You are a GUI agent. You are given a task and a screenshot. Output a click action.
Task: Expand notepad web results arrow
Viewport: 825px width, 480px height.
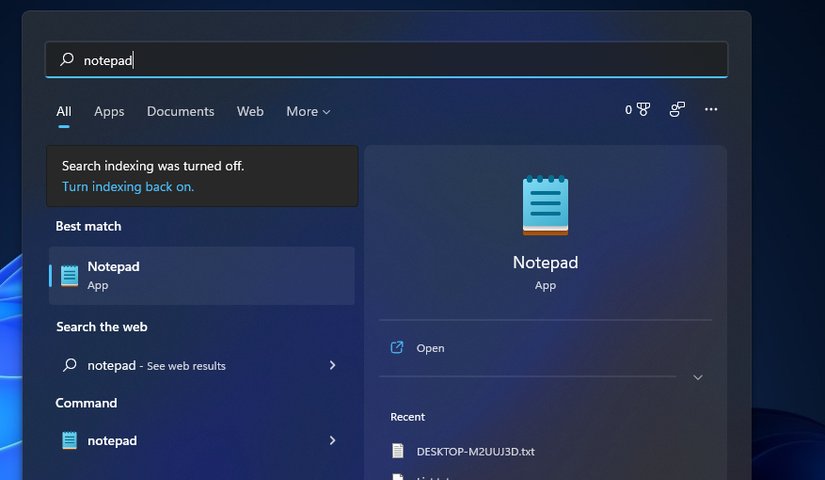pos(332,366)
